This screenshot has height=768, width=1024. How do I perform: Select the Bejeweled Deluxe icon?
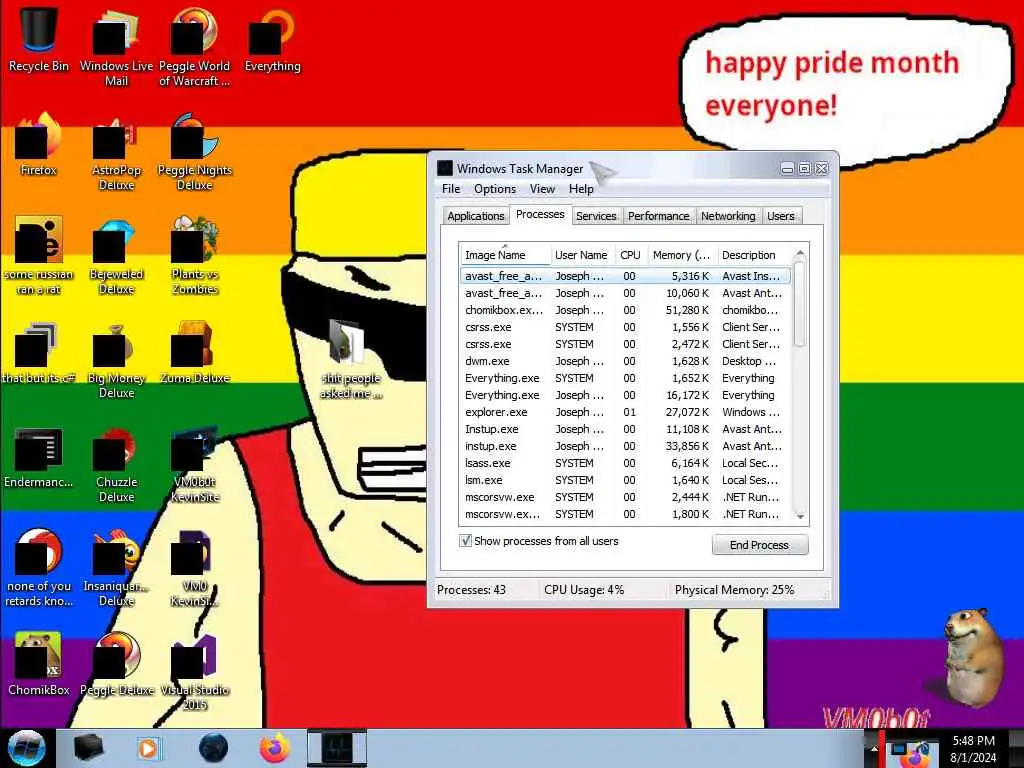tap(116, 256)
